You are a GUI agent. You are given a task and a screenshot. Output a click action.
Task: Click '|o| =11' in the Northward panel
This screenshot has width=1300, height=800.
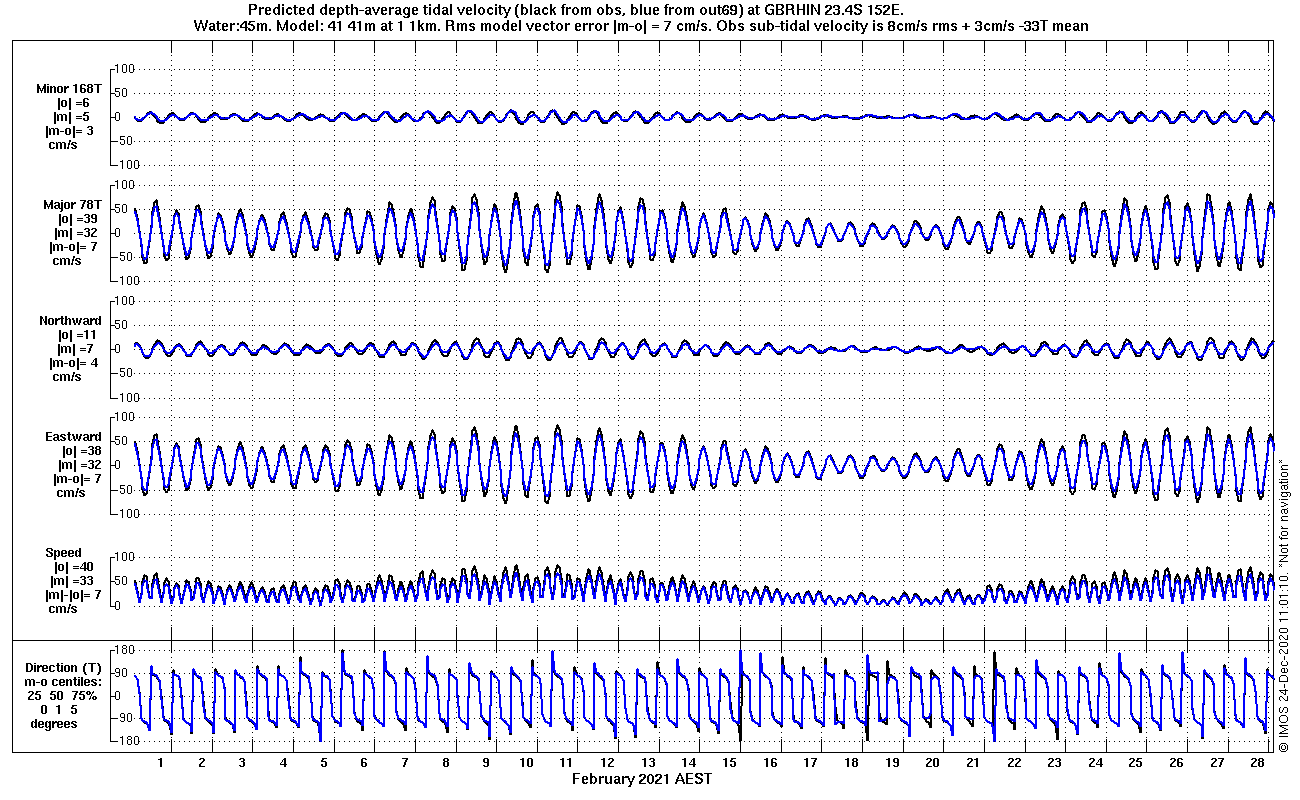[76, 335]
